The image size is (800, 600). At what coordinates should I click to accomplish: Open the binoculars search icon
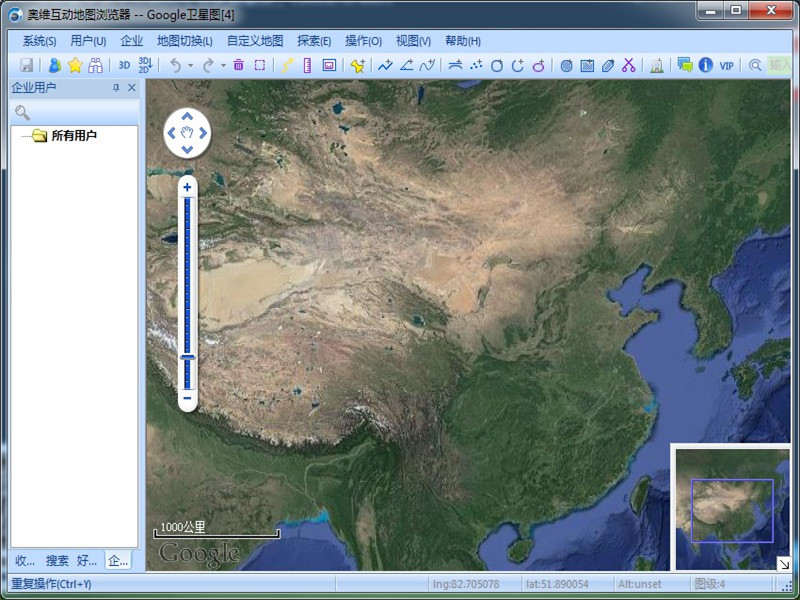point(95,65)
